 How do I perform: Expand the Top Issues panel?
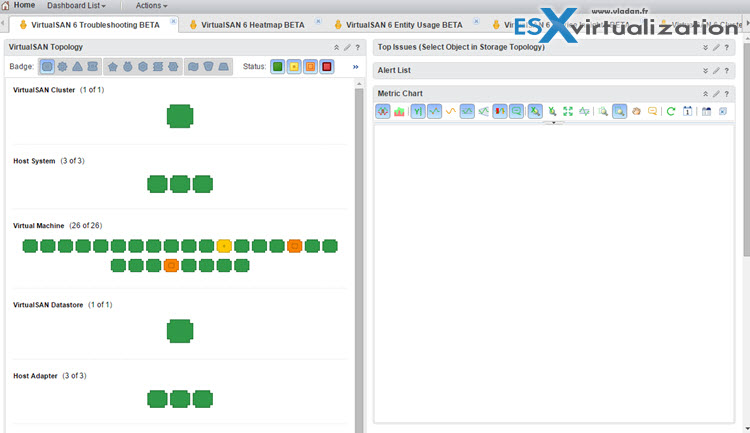click(x=706, y=47)
